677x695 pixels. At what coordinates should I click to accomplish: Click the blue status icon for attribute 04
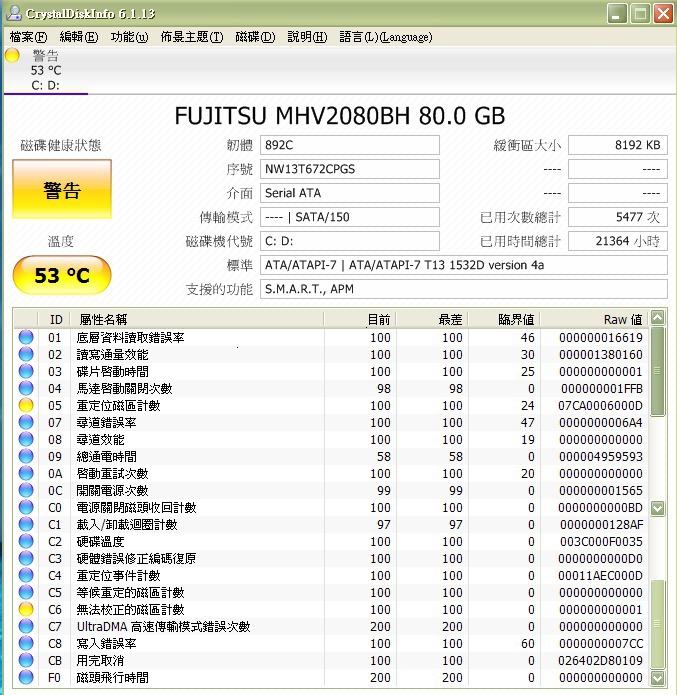pos(26,388)
